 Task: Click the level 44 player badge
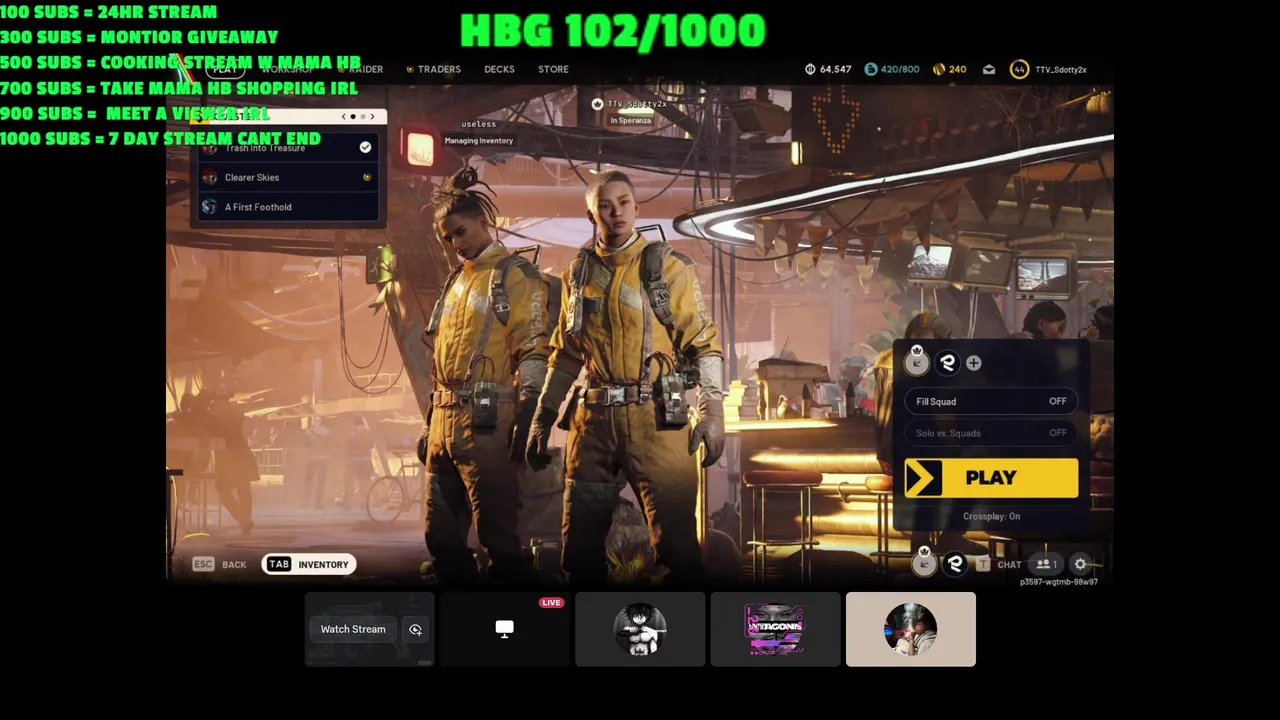click(1019, 69)
